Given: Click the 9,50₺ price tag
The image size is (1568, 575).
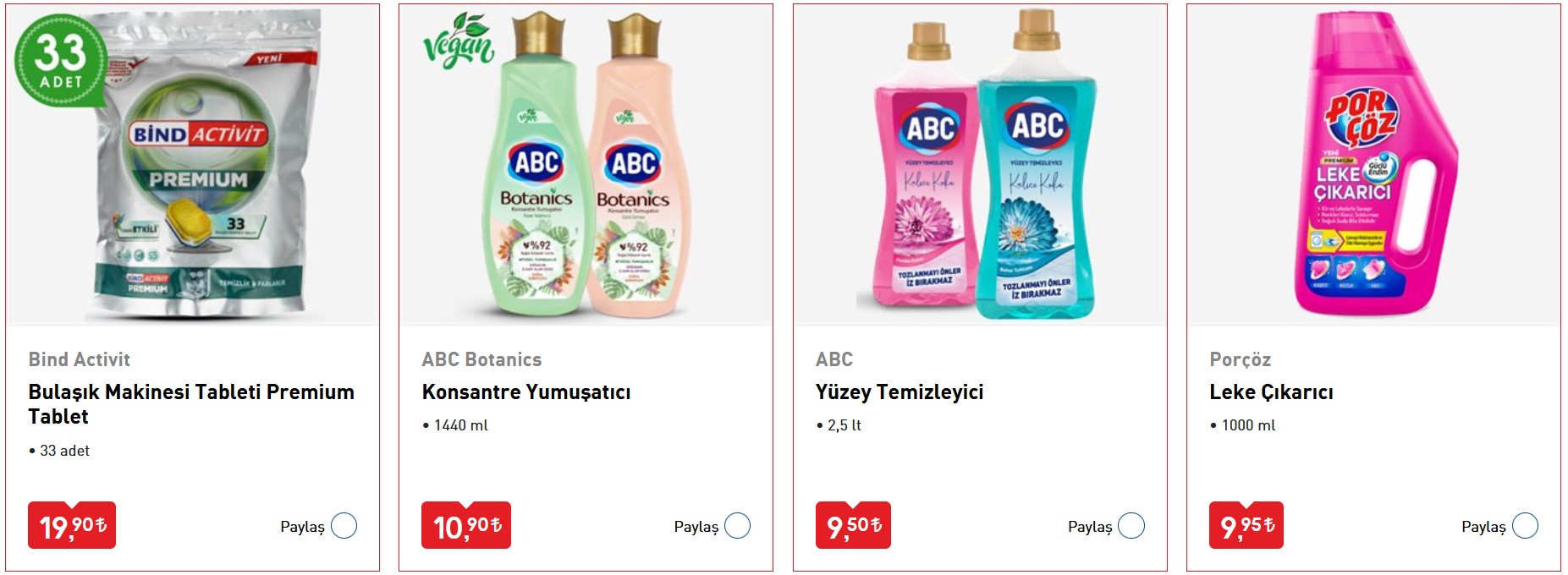Looking at the screenshot, I should [853, 525].
